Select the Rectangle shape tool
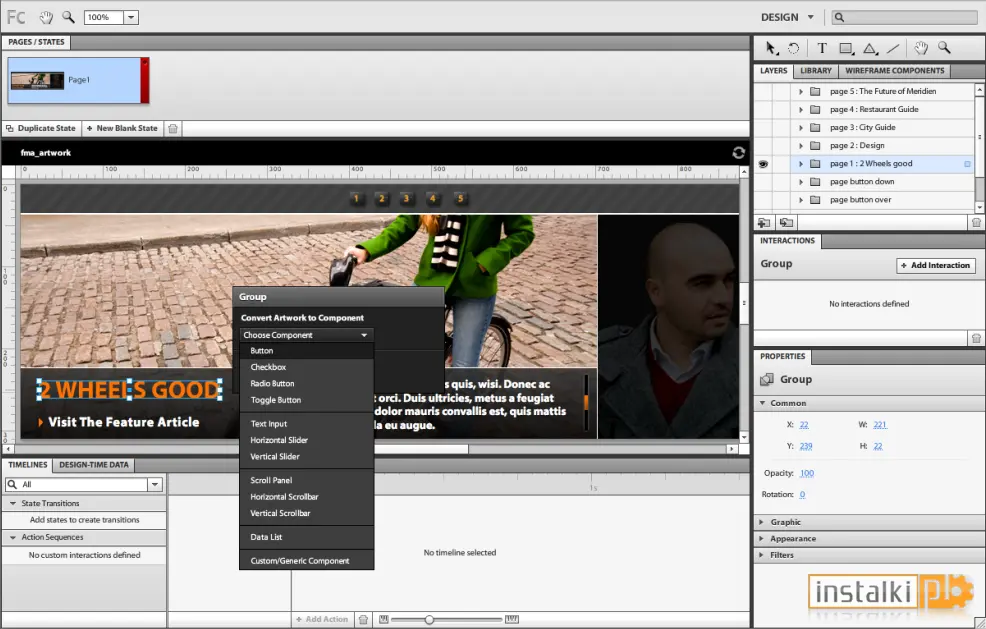 pyautogui.click(x=846, y=48)
